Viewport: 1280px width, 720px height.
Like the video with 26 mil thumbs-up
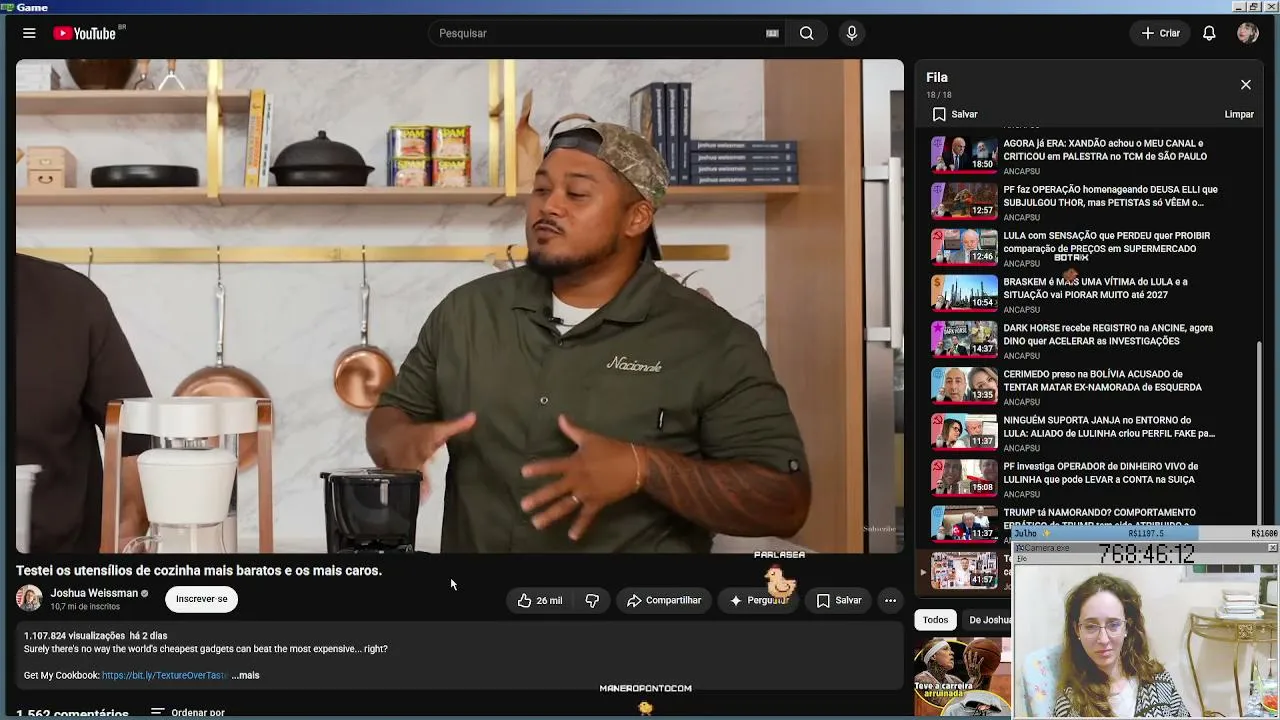541,600
